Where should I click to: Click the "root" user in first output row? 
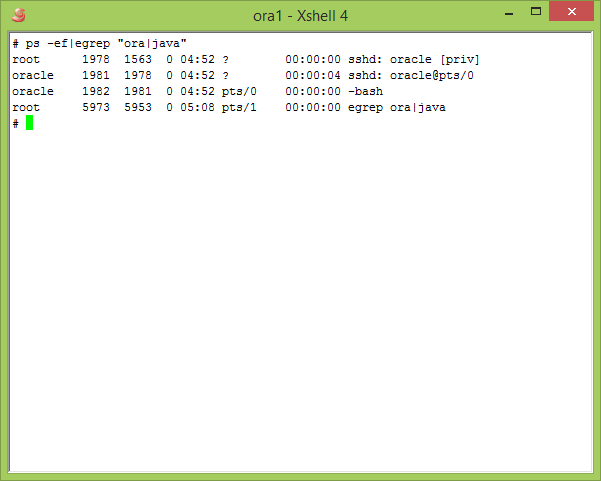click(x=26, y=60)
